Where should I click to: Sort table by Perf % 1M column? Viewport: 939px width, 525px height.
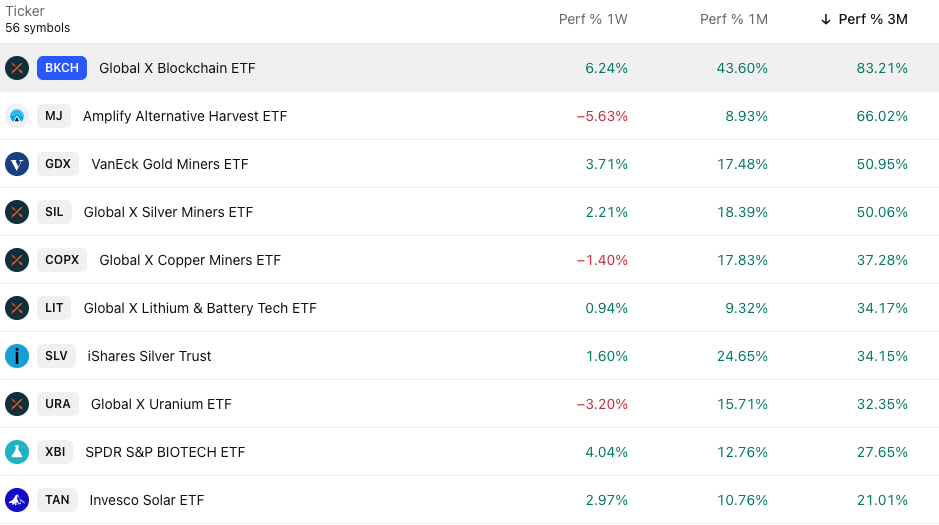pos(733,19)
